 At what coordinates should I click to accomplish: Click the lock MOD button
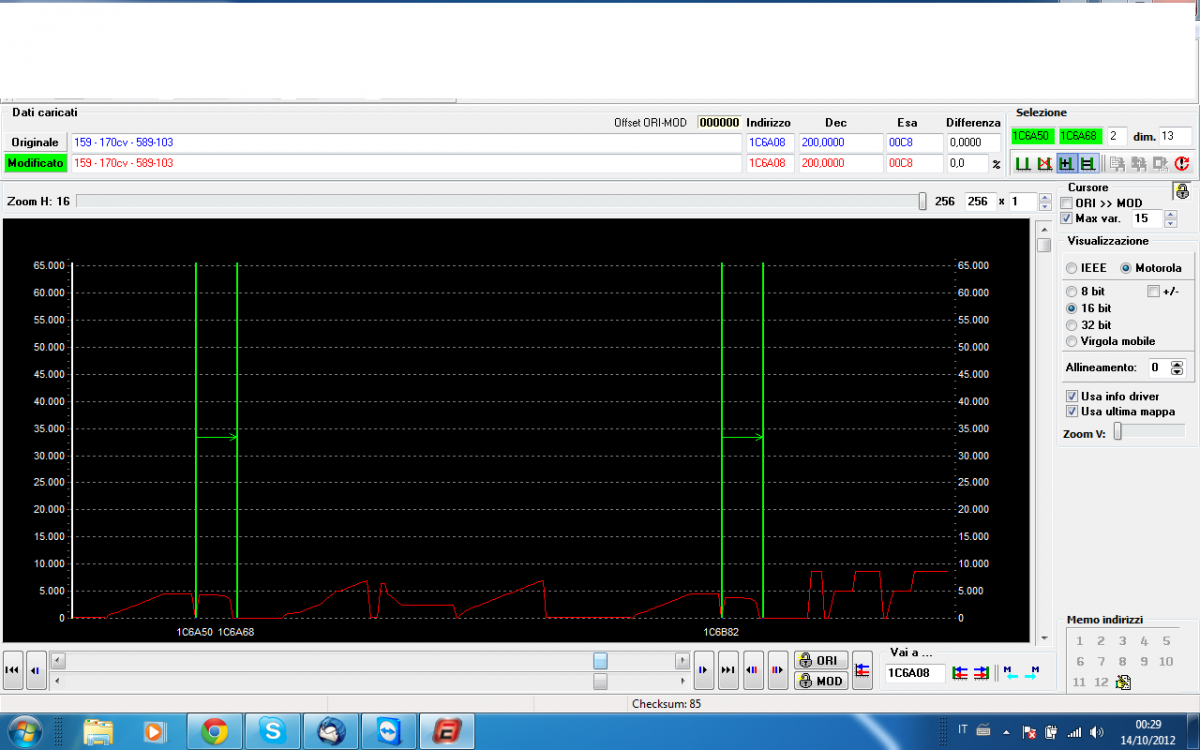coord(821,680)
